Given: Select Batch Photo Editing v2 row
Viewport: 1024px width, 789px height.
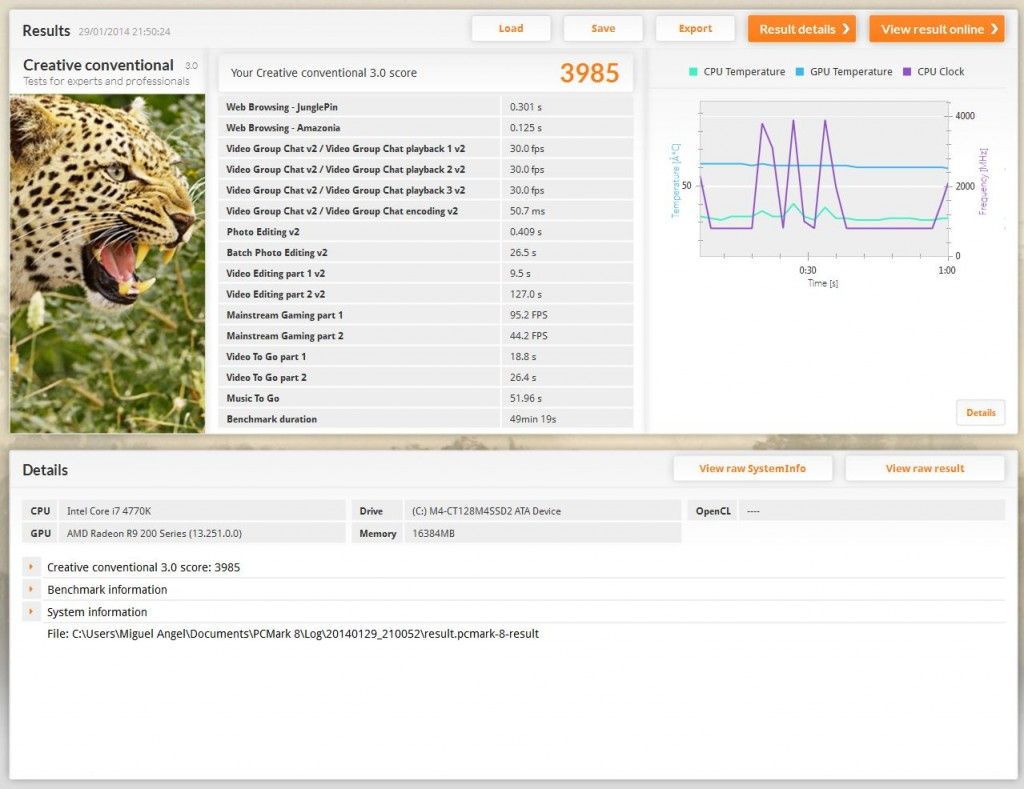Looking at the screenshot, I should coord(426,253).
